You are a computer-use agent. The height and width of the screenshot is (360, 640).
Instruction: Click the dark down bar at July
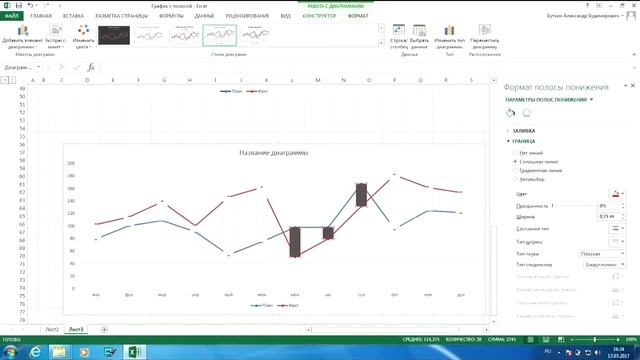(295, 242)
